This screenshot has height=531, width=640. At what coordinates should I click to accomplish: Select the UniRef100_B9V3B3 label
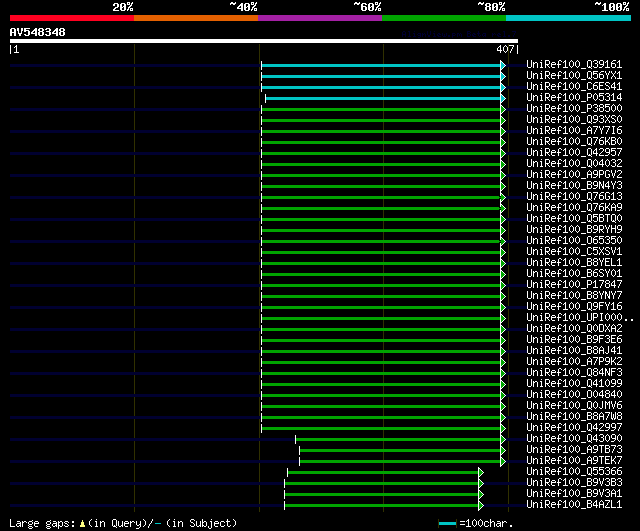[574, 483]
